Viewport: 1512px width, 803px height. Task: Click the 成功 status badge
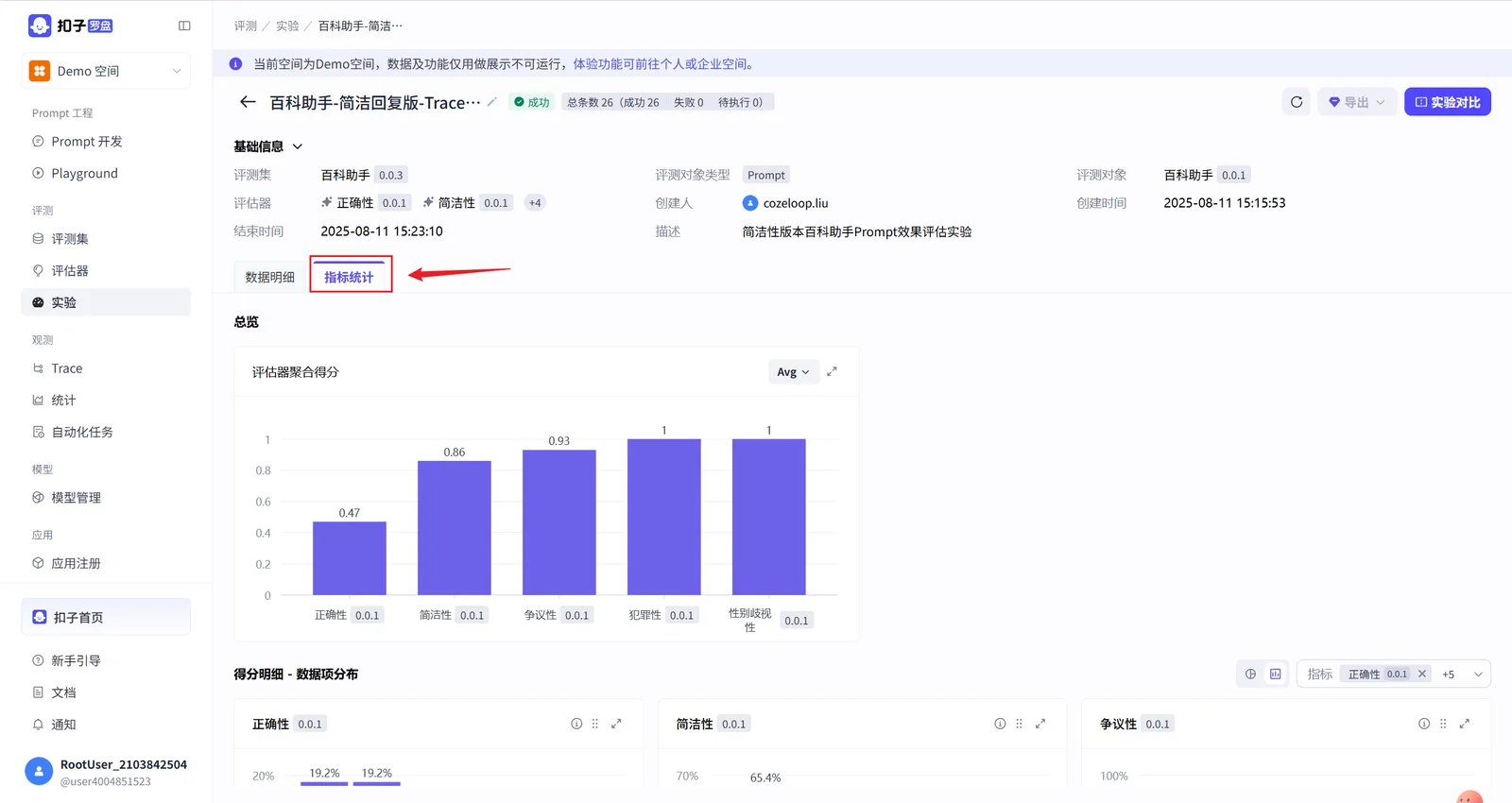click(532, 102)
